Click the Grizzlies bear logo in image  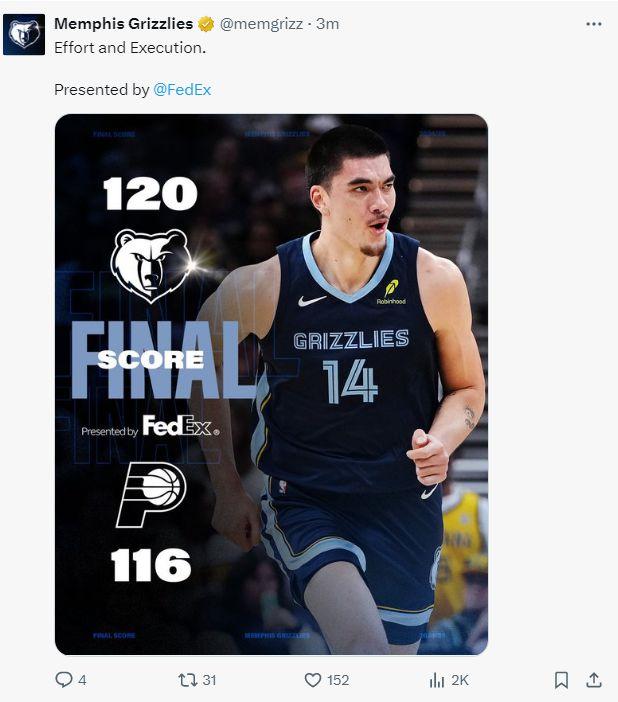pos(151,265)
